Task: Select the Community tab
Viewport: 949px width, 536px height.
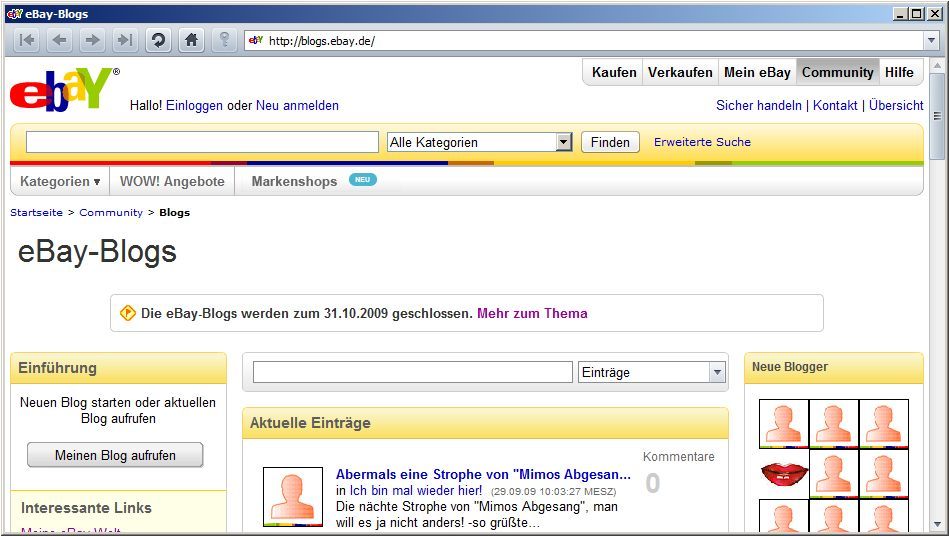Action: 838,73
